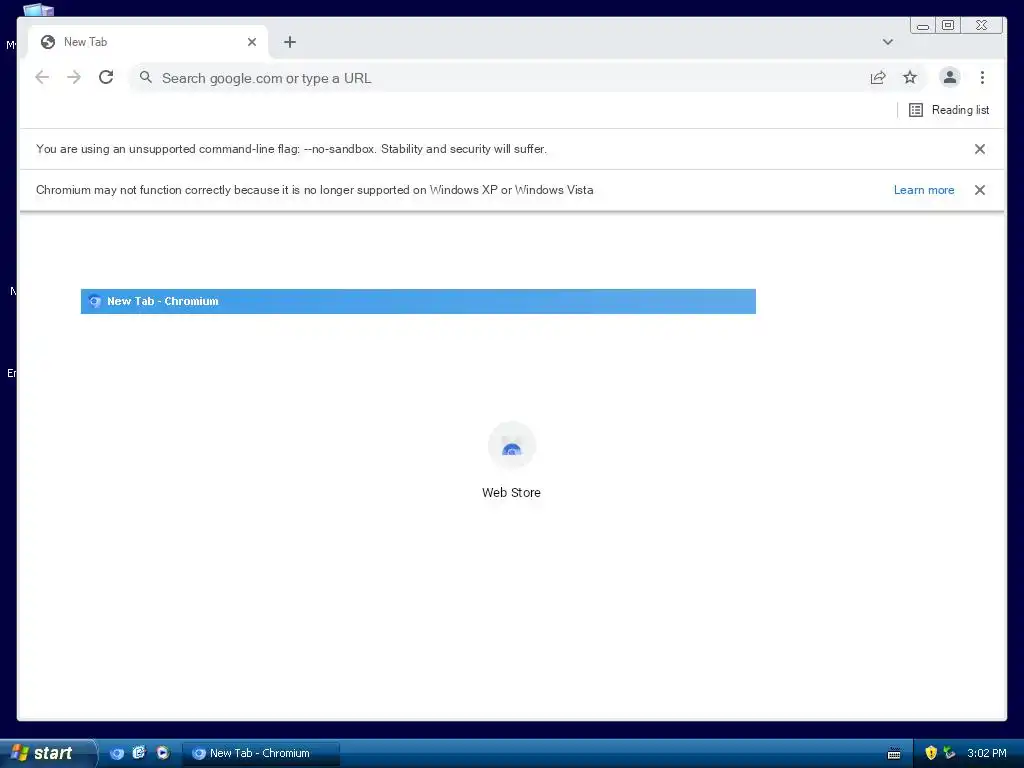Open the profile avatar button

pyautogui.click(x=950, y=78)
